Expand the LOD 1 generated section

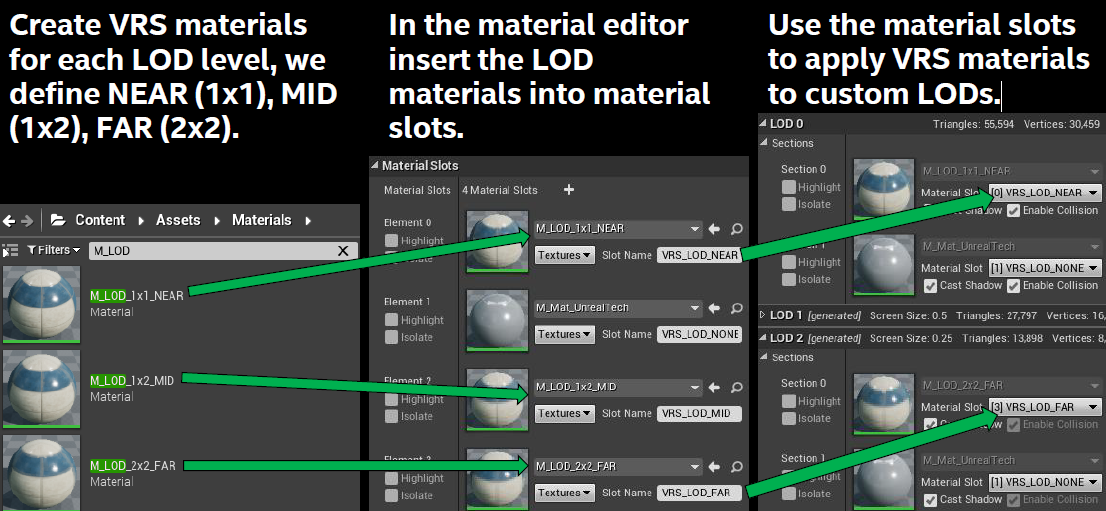click(762, 315)
